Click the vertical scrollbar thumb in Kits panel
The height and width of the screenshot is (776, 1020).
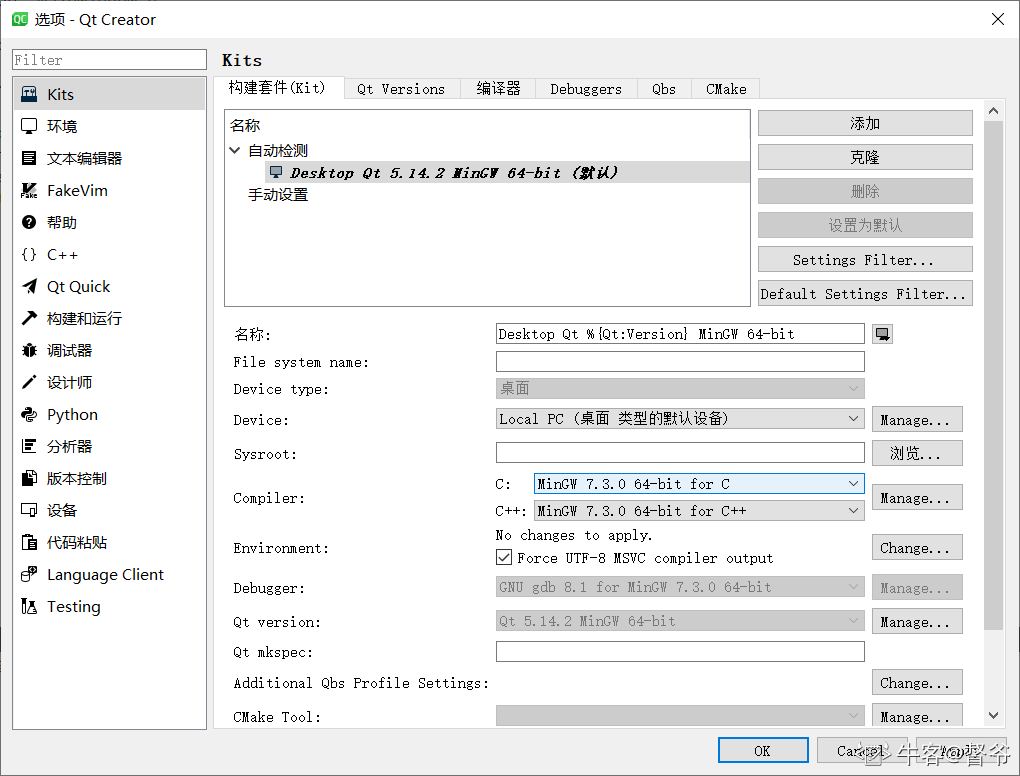tap(993, 375)
